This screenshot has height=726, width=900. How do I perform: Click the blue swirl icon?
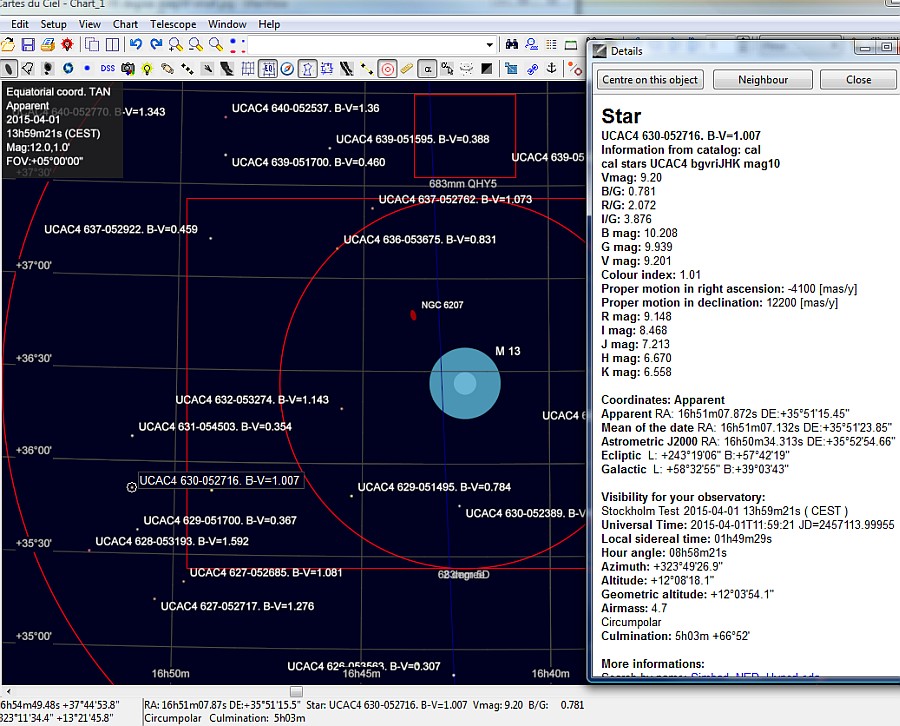(x=68, y=68)
